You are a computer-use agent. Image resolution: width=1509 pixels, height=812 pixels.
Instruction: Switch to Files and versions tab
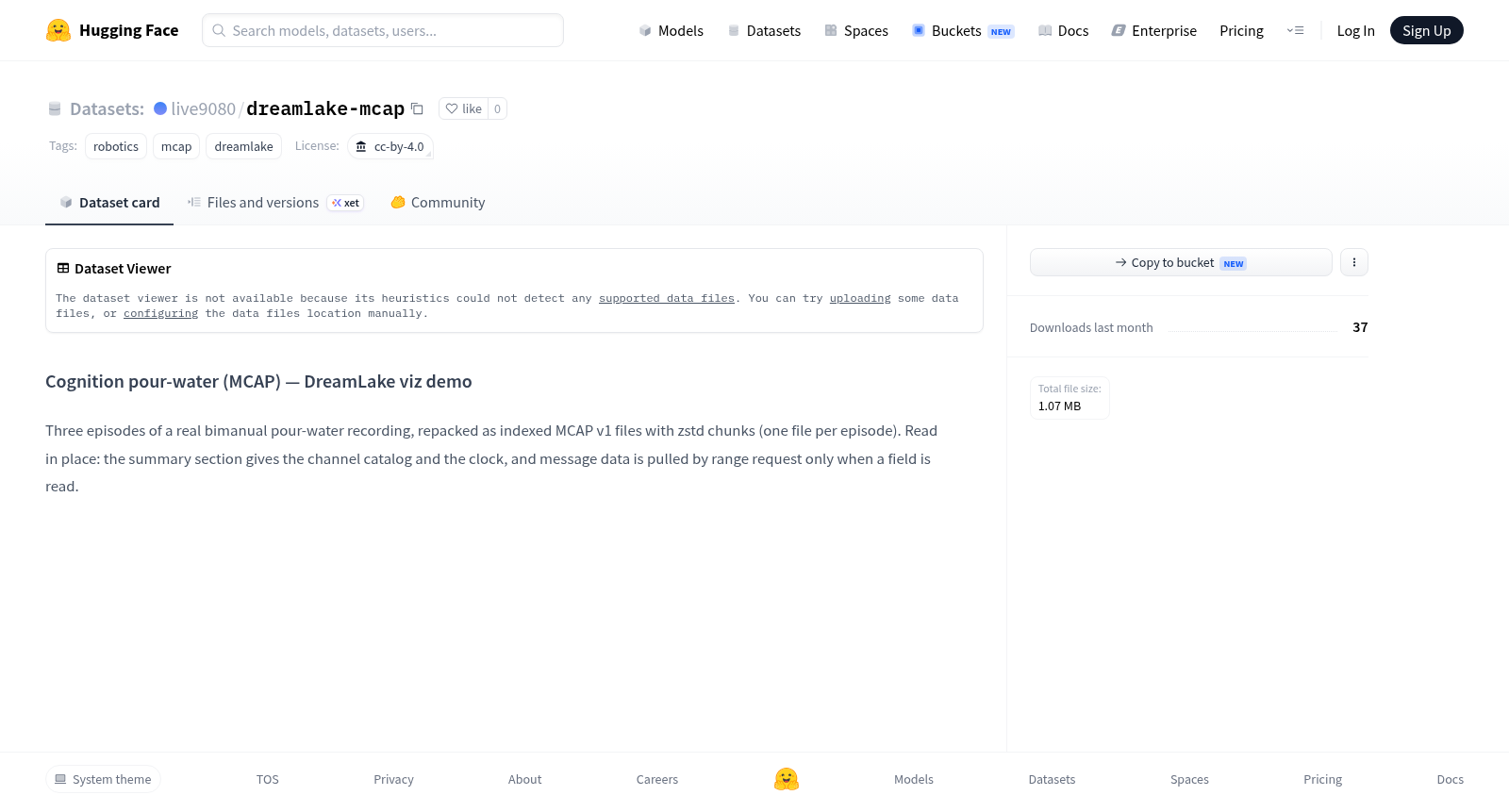tap(275, 202)
